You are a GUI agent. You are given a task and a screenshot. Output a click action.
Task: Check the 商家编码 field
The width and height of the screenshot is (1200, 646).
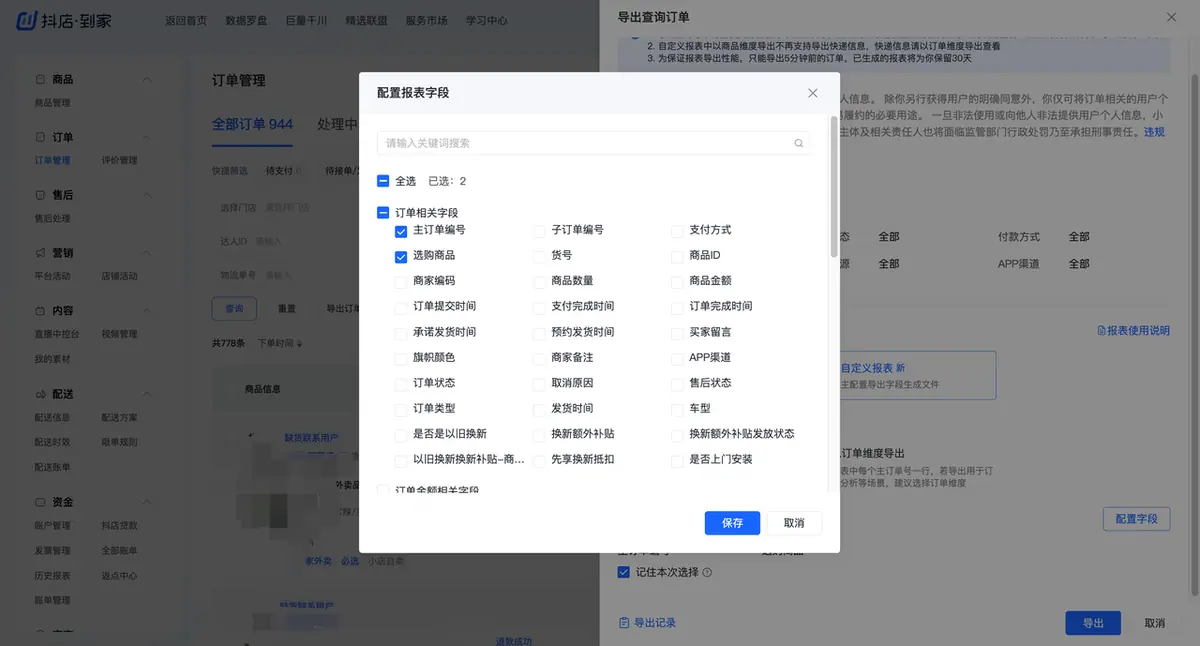(x=401, y=281)
